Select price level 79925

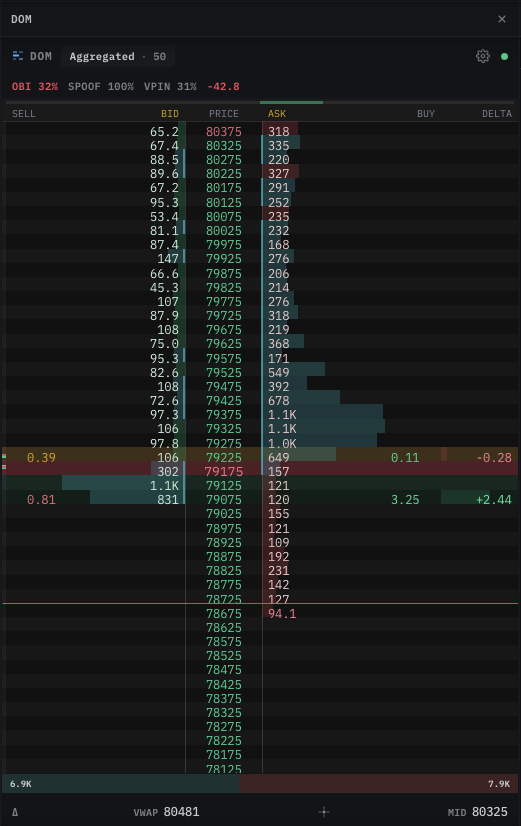[223, 259]
